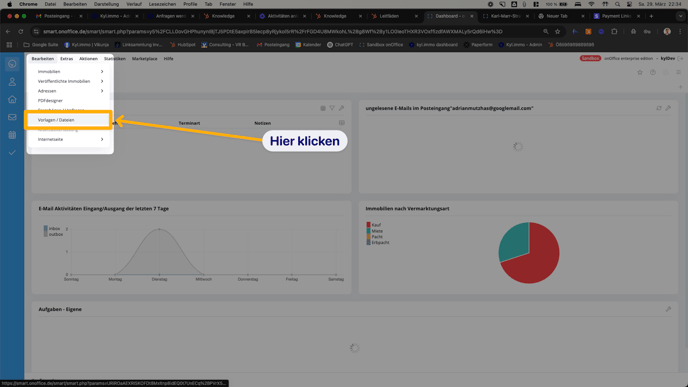
Task: Toggle the Miete legend entry in pie chart
Action: [x=374, y=231]
